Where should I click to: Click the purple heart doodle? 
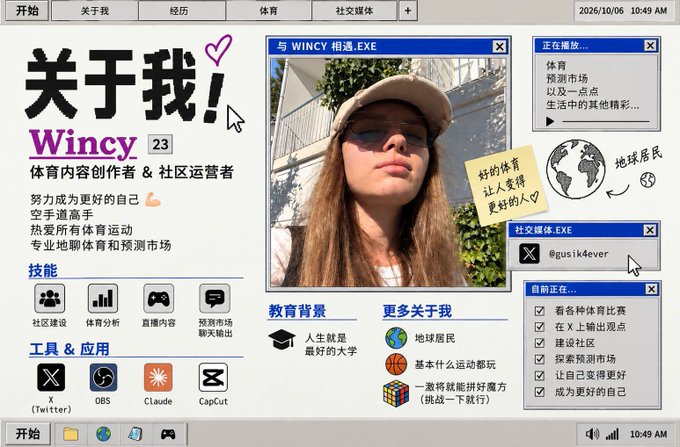point(218,50)
